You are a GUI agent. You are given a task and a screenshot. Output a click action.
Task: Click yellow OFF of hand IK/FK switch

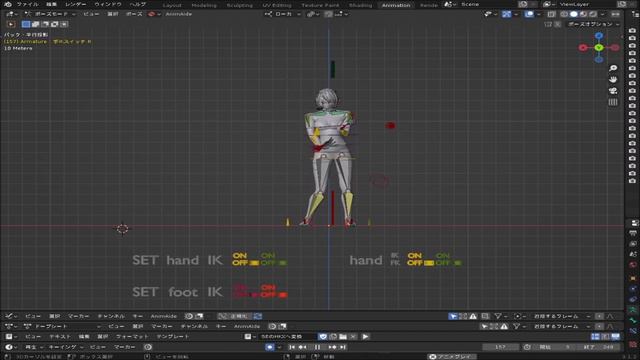tap(415, 263)
